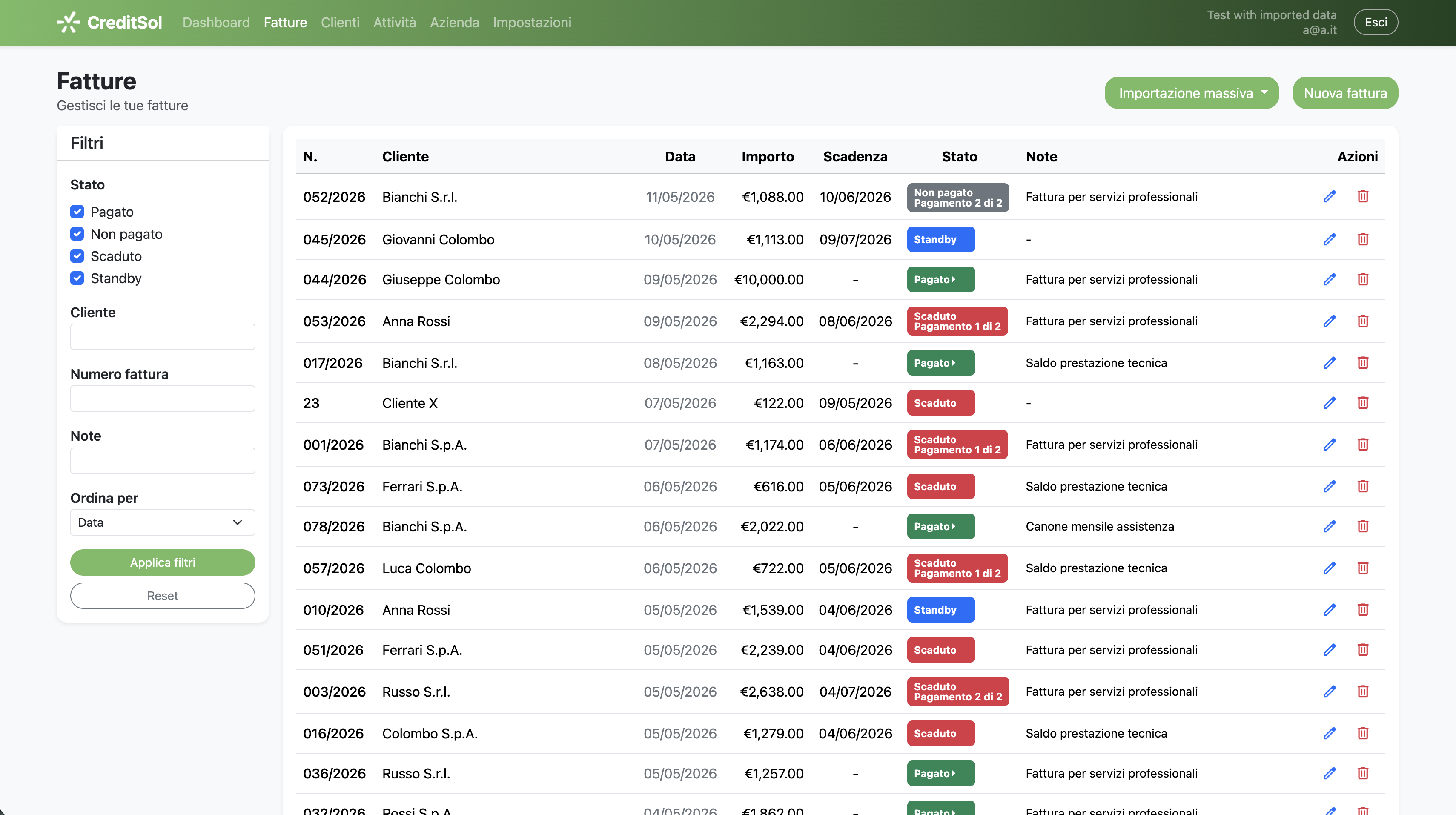Open Non pagato badge of invoice 052/2026
This screenshot has height=815, width=1456.
[x=957, y=197]
